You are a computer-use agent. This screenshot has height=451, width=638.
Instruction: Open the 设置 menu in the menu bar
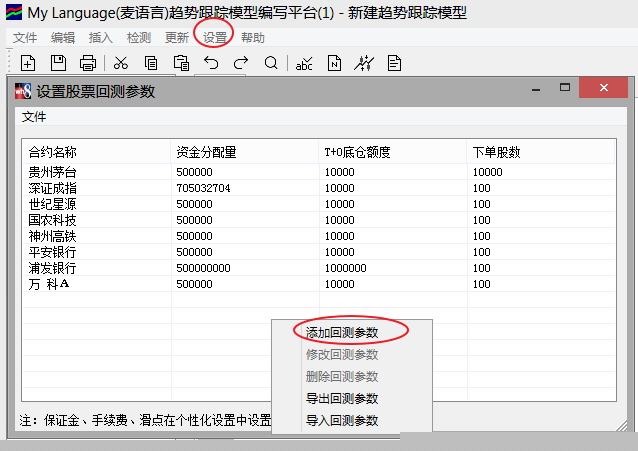(x=215, y=38)
